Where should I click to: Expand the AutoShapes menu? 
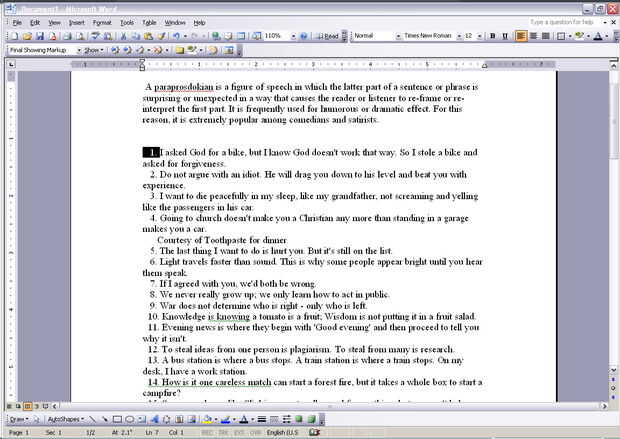click(66, 419)
